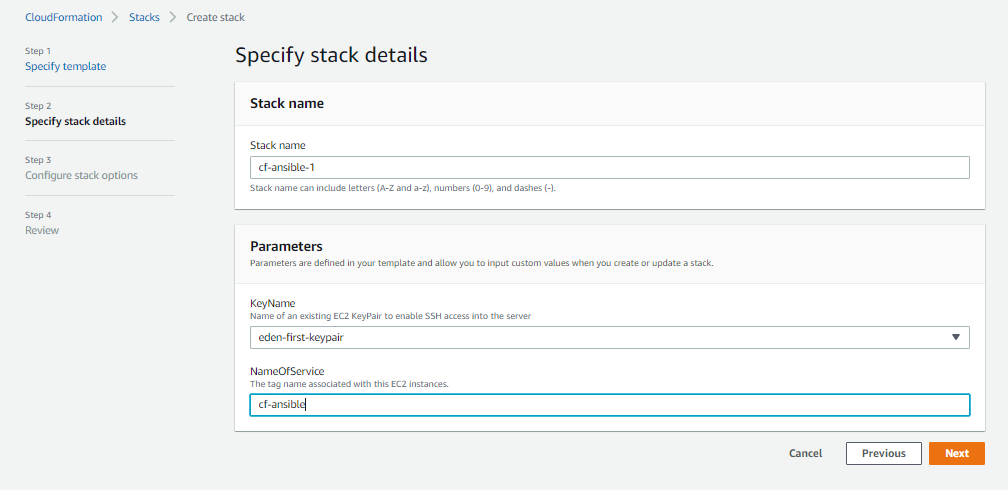Click the Specify stack details page title
This screenshot has width=1008, height=490.
pos(331,55)
